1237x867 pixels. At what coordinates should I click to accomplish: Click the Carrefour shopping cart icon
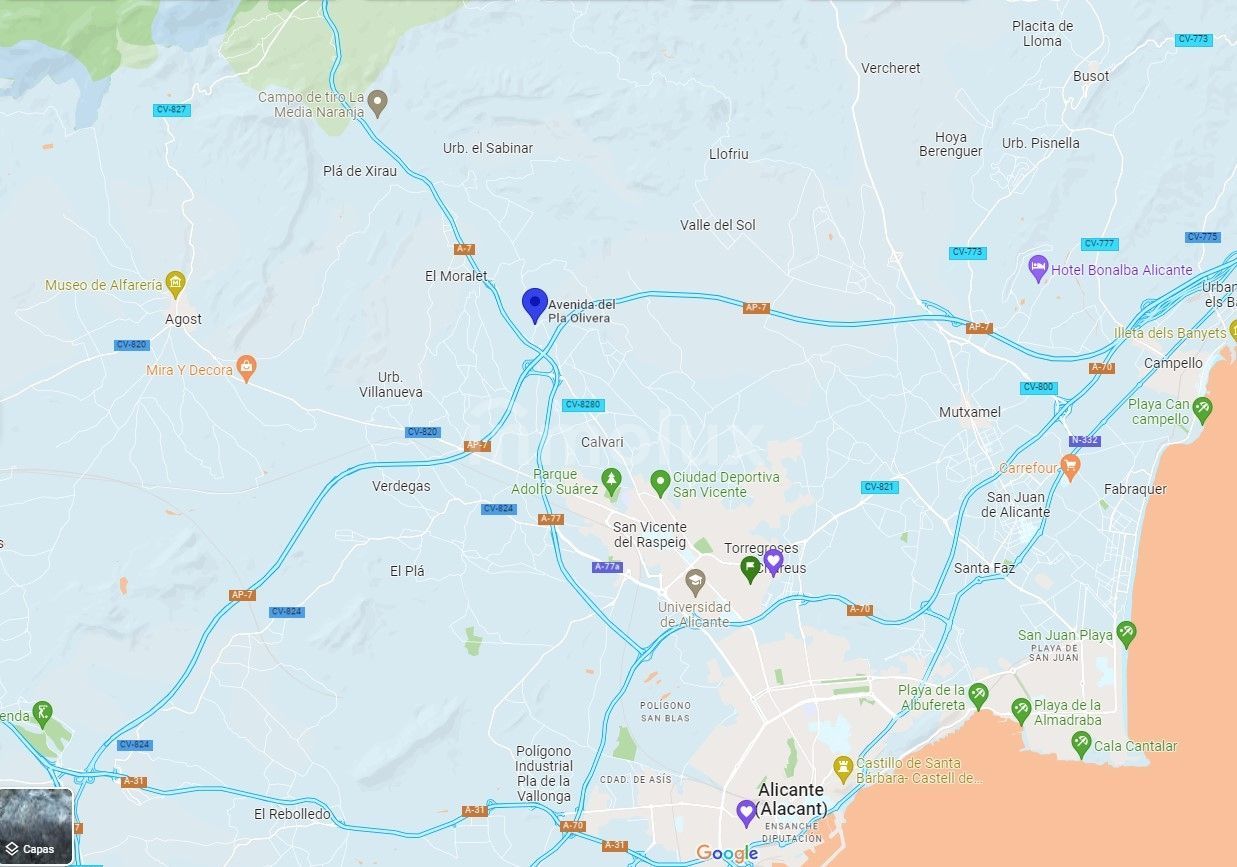(x=1070, y=466)
